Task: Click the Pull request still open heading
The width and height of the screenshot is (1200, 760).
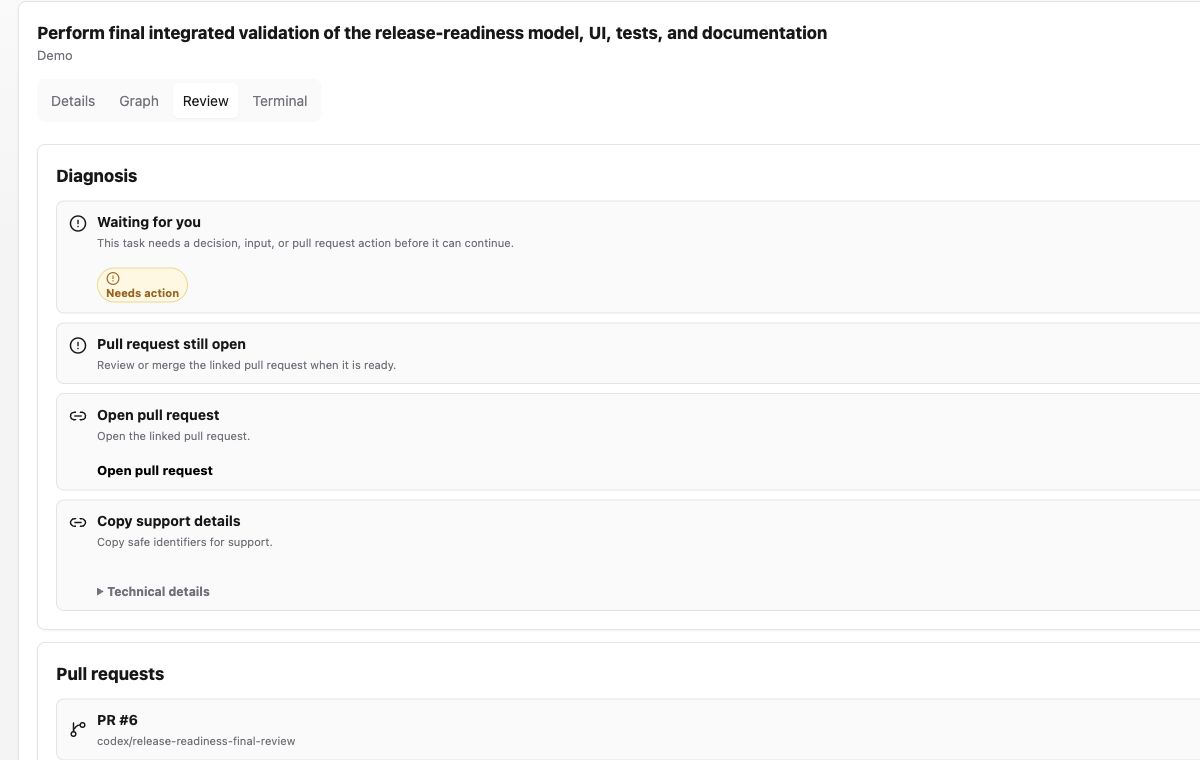Action: (171, 344)
